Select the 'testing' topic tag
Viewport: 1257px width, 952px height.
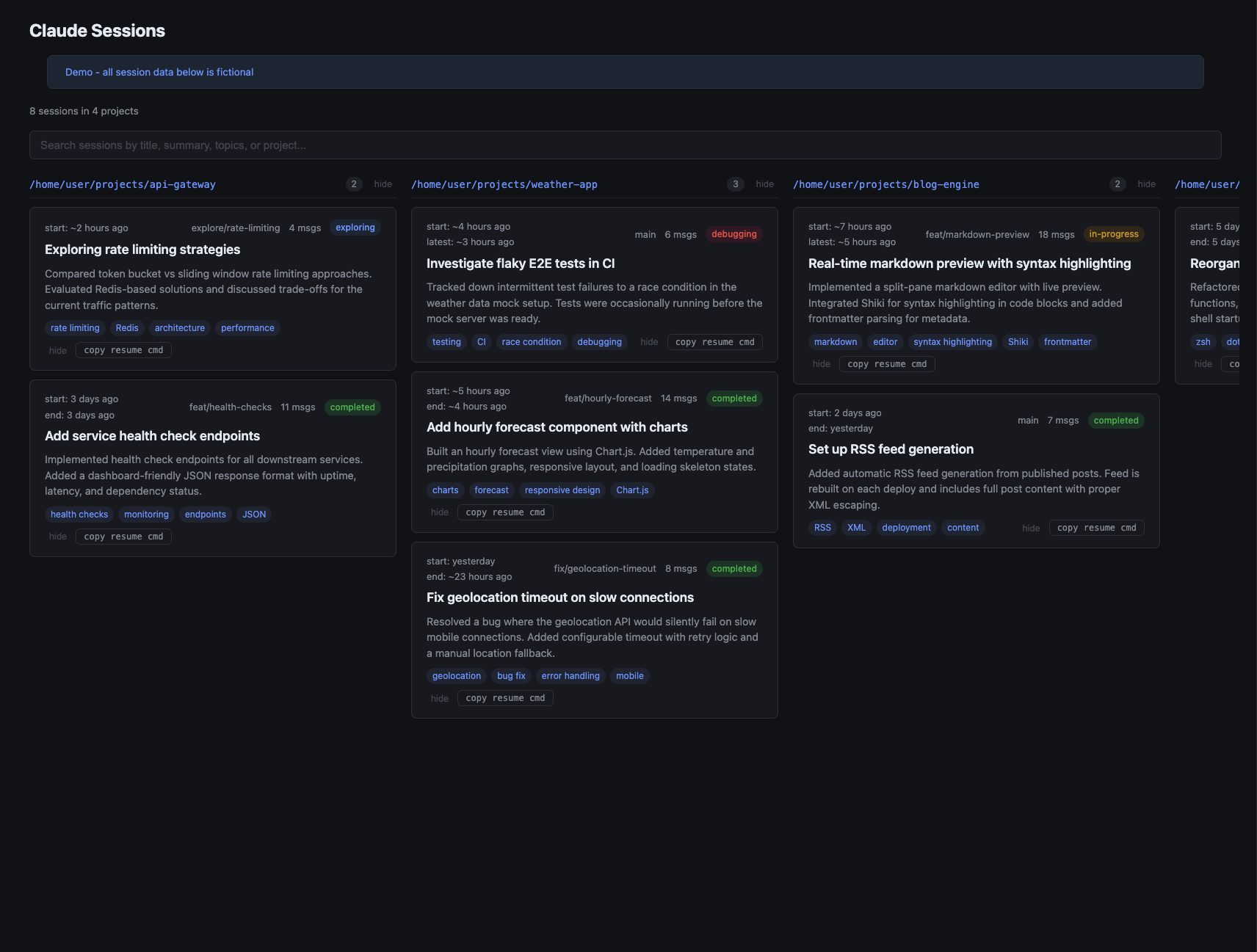pyautogui.click(x=446, y=342)
